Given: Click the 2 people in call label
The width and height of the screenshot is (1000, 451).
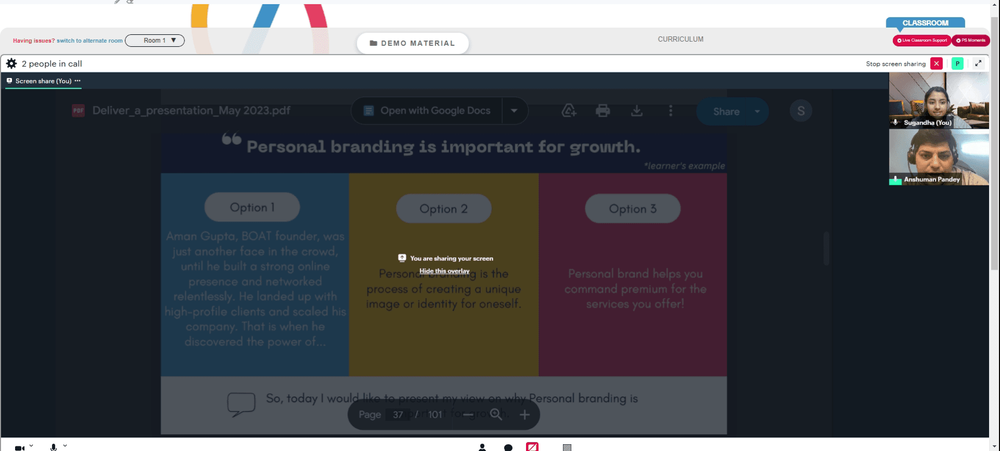Looking at the screenshot, I should [52, 64].
